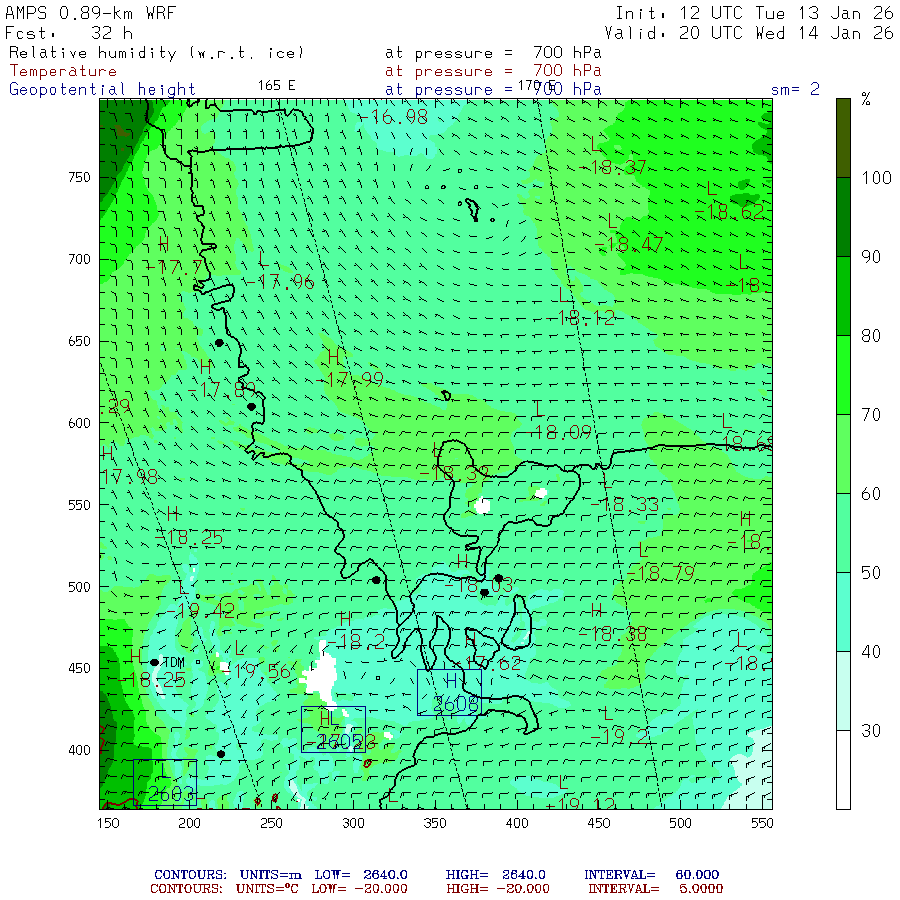Click the temperature low -18.62
The height and width of the screenshot is (900, 900).
tap(730, 212)
